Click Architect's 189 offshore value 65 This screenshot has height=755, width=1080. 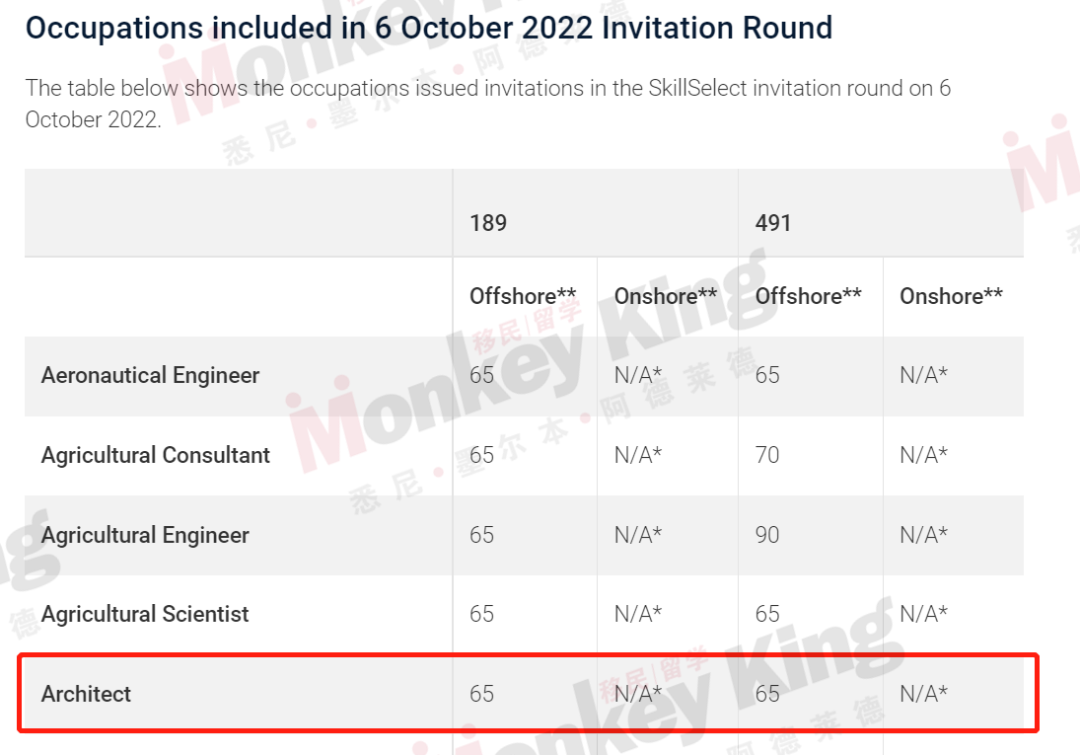click(481, 694)
